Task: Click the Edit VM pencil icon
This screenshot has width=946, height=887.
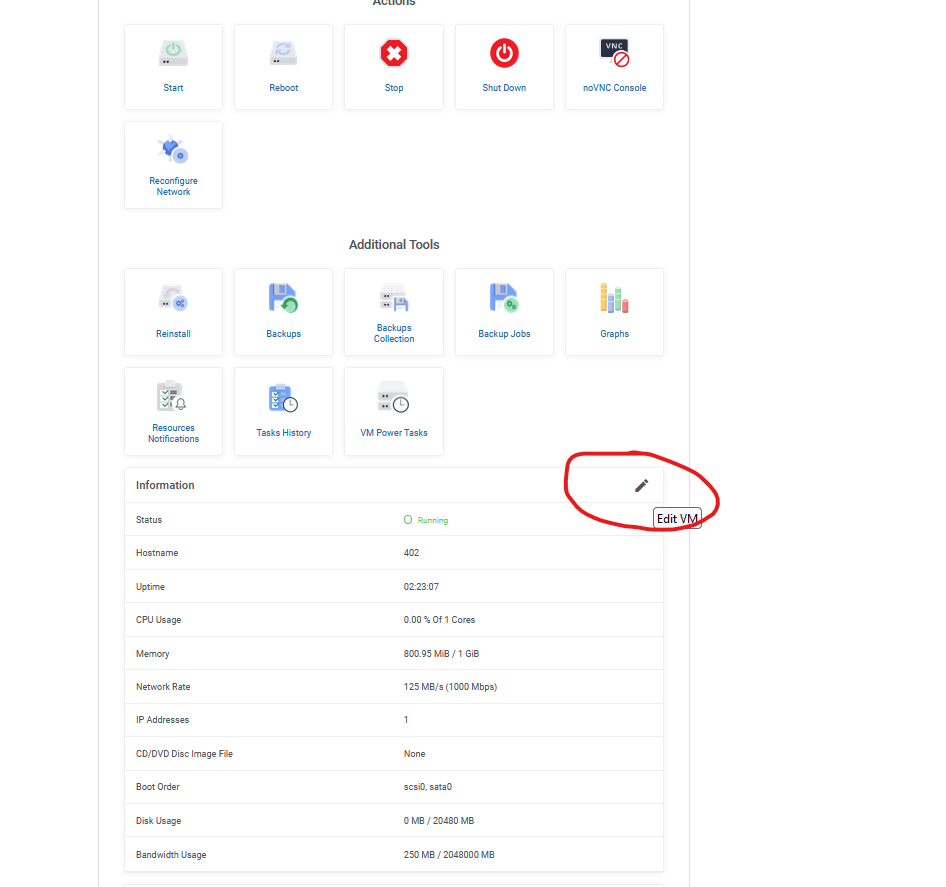Action: (x=641, y=485)
